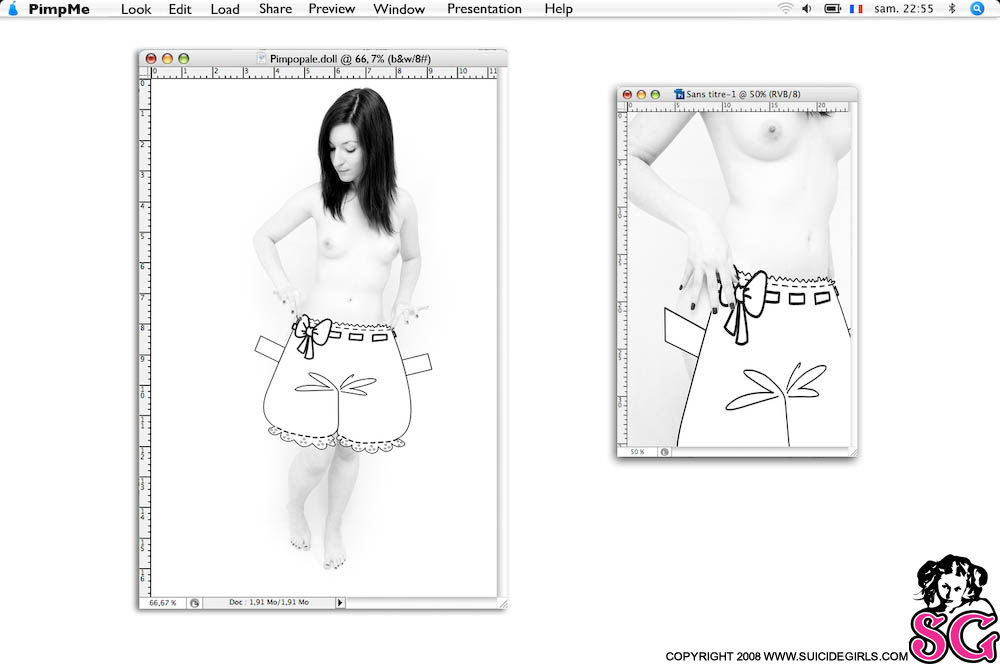The width and height of the screenshot is (1000, 664).
Task: Close the Sans titre-1 window
Action: [x=628, y=94]
